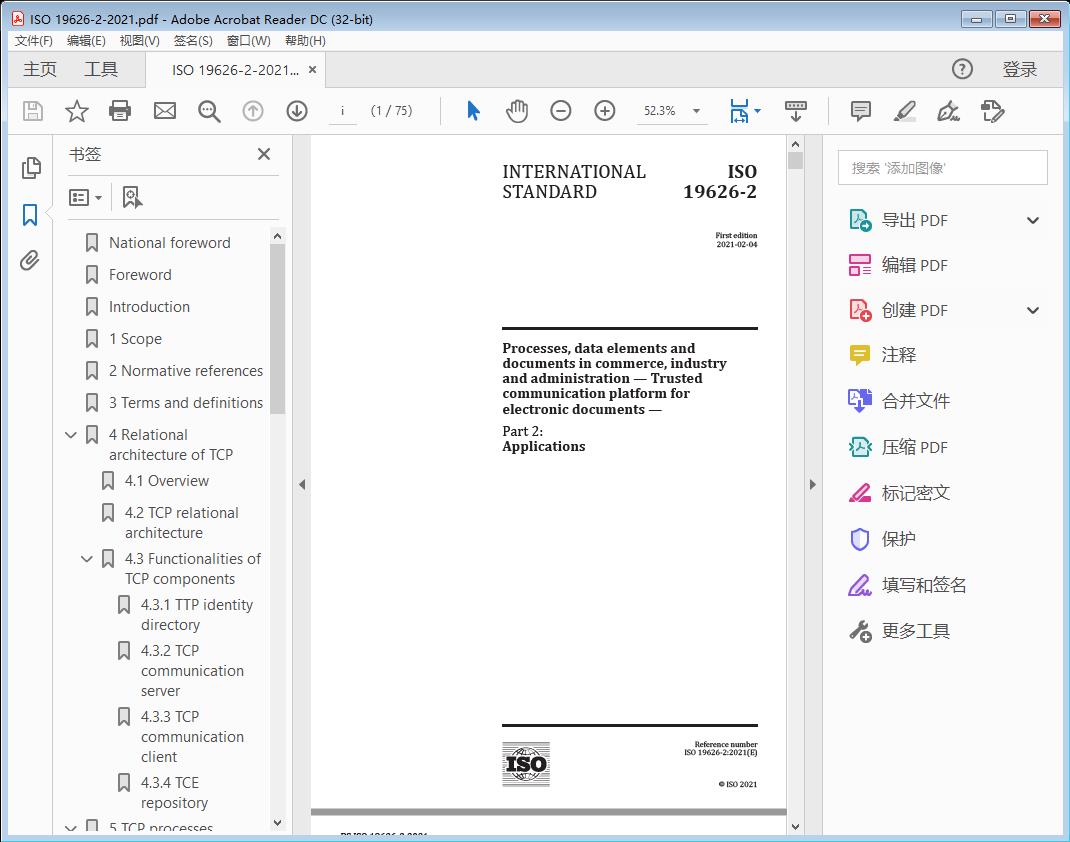This screenshot has width=1070, height=842.
Task: Collapse the 5 TCP processes bookmark
Action: [x=71, y=828]
